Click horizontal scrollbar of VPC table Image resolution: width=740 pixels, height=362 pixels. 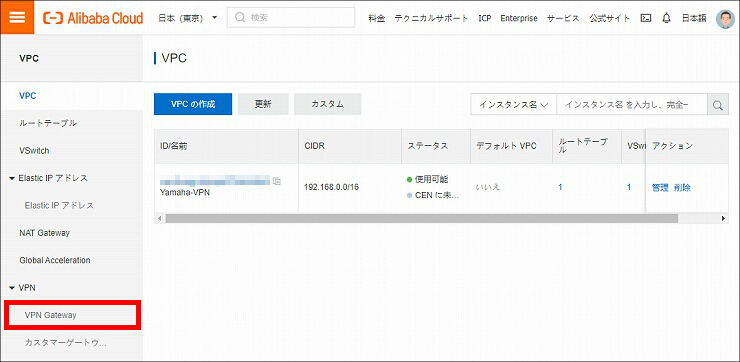(x=421, y=219)
